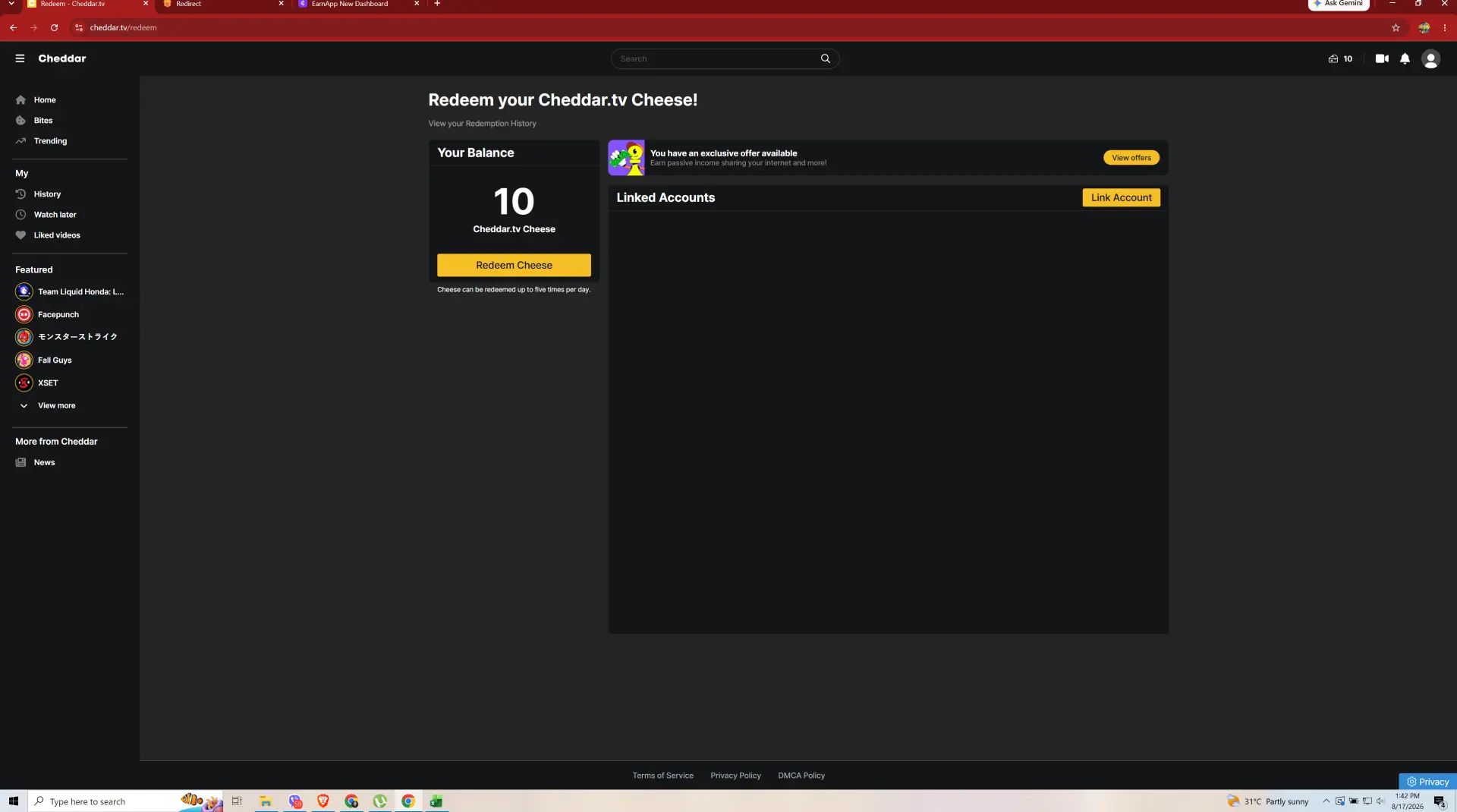Open the volume control in system tray
The image size is (1457, 812).
(x=1380, y=801)
